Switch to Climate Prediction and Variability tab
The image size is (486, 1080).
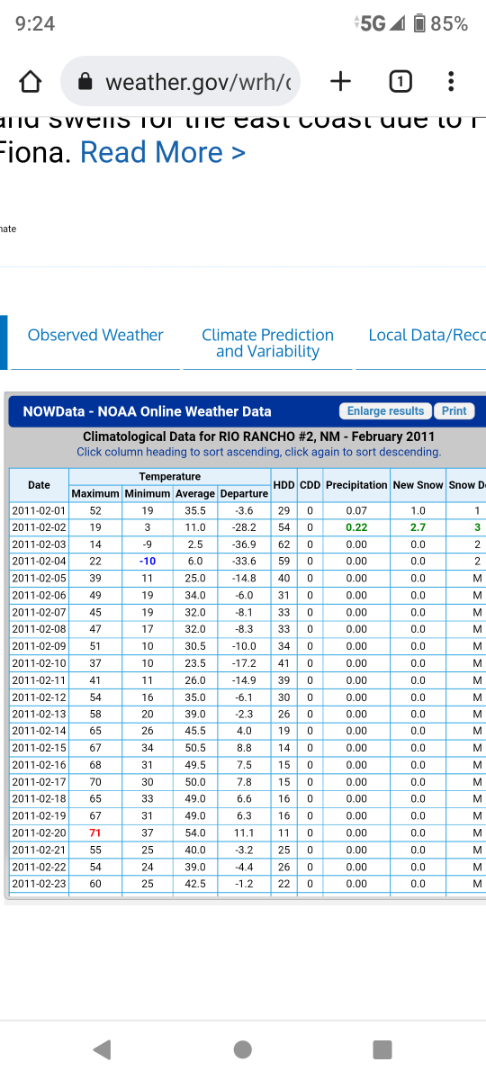pos(268,343)
